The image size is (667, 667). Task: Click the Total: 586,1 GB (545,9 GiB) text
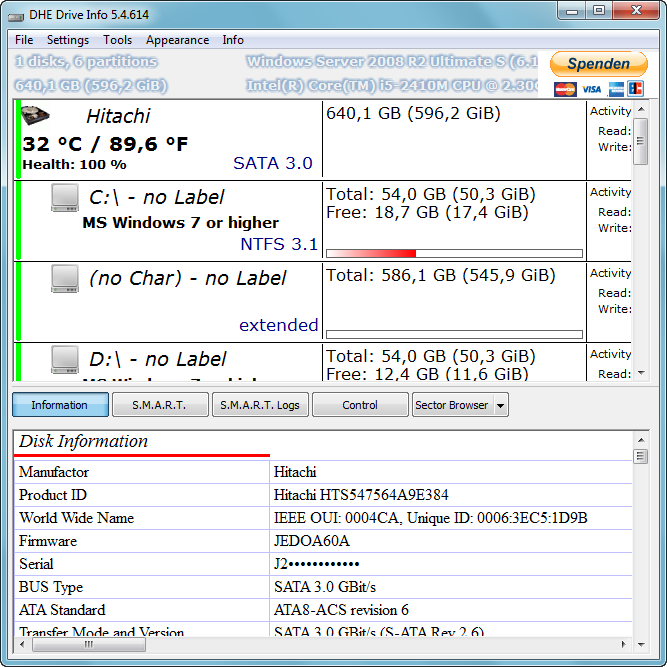(441, 275)
